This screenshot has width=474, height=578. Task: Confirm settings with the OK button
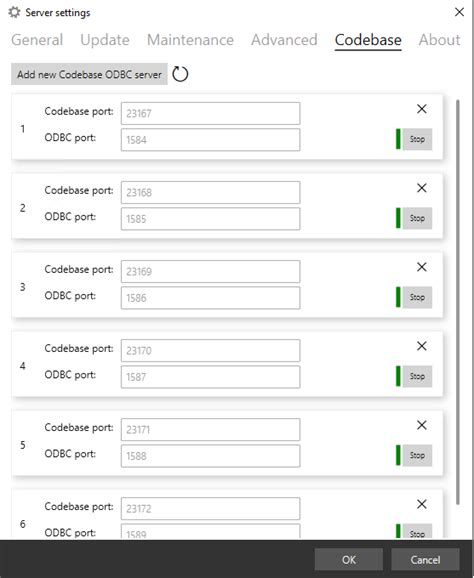pos(349,560)
